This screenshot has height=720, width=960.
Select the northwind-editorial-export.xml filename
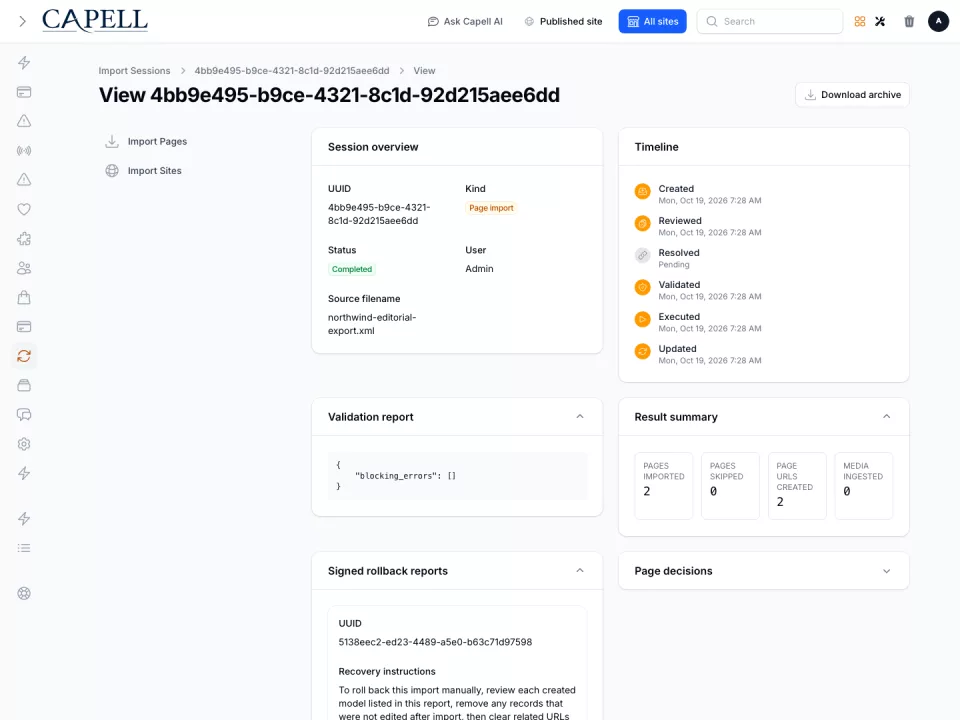372,324
